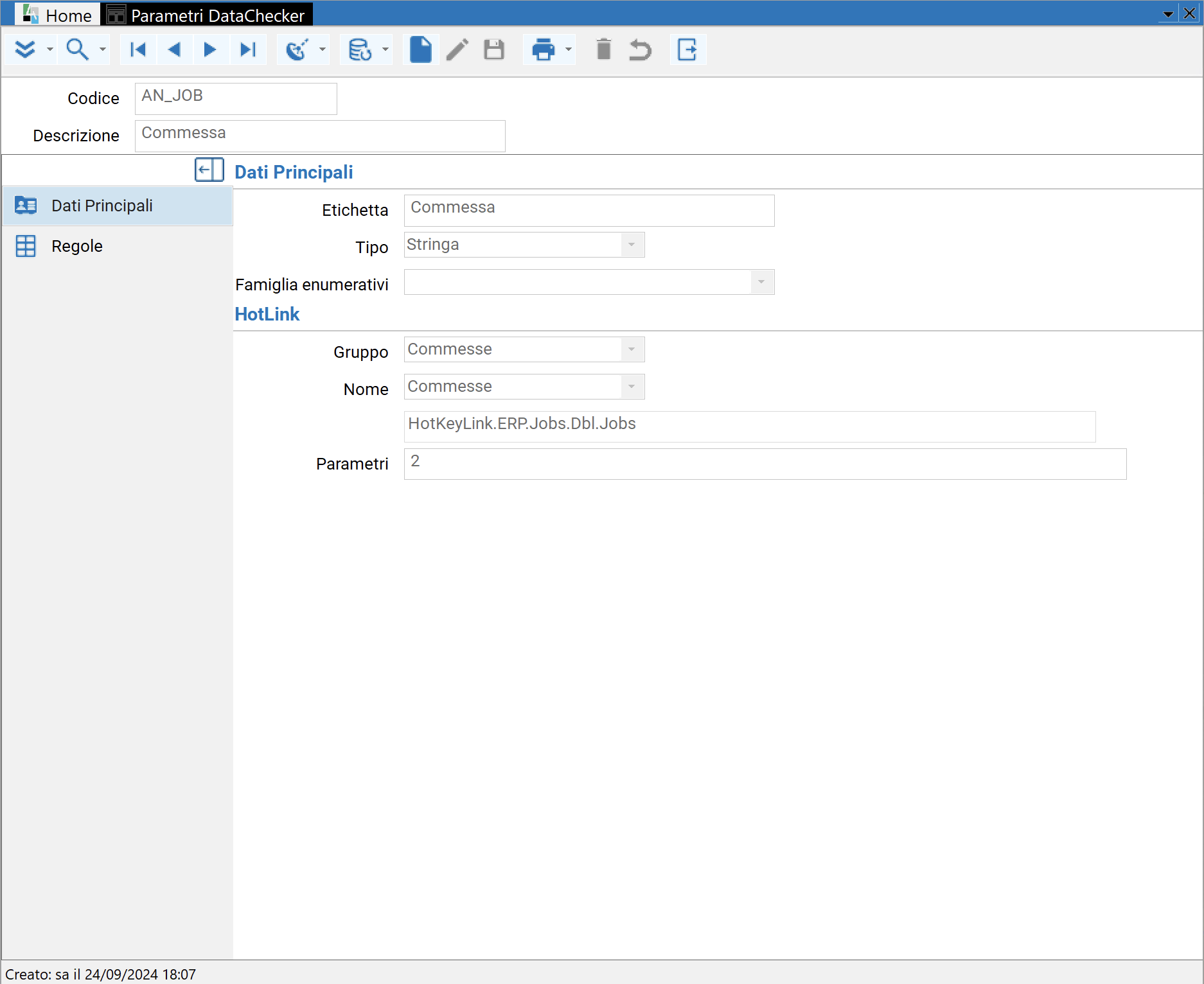Screen dimensions: 1204x984
Task: Open the dropdown arrow beside the double-chevron icon
Action: pos(49,49)
